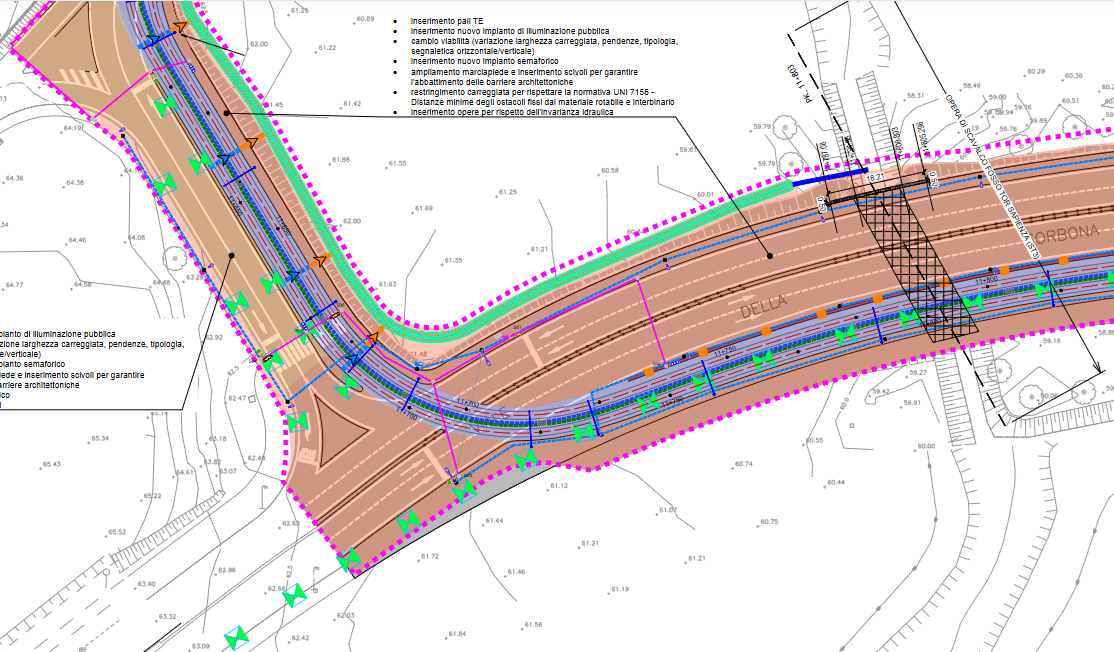
Task: Click the 65.52 elevation point label
Action: click(x=118, y=532)
